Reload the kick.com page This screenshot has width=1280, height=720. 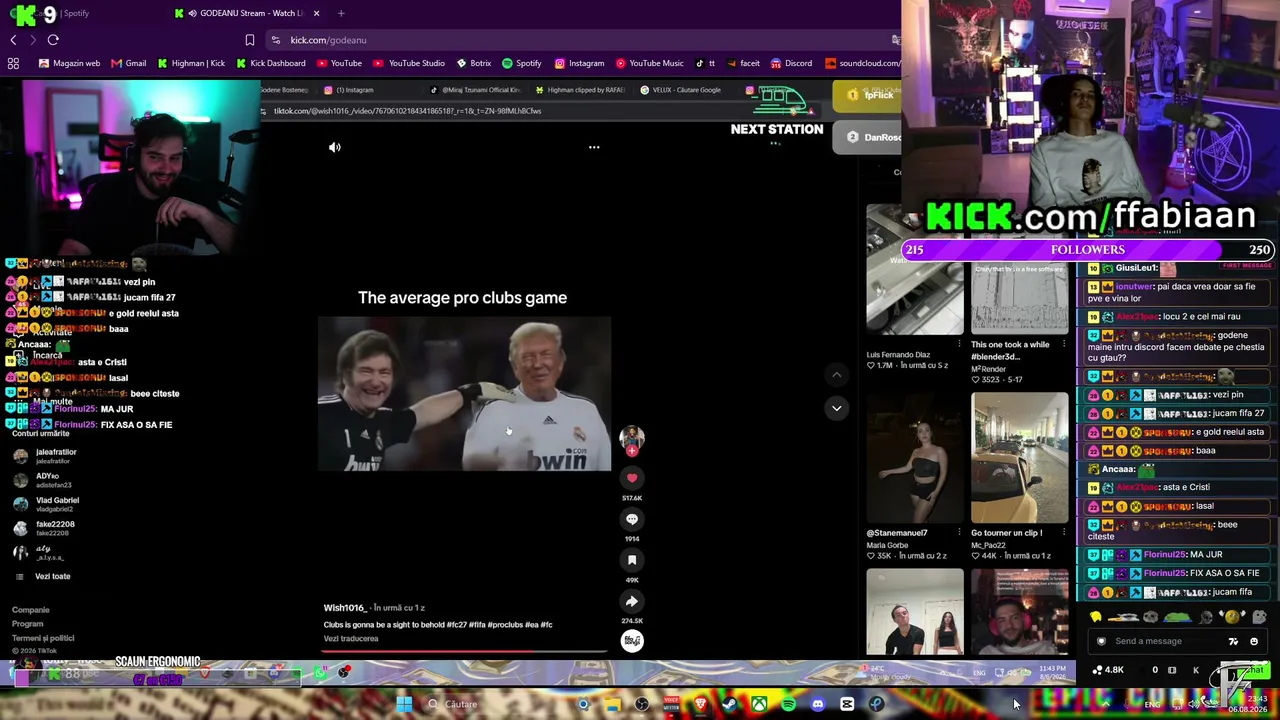(53, 40)
